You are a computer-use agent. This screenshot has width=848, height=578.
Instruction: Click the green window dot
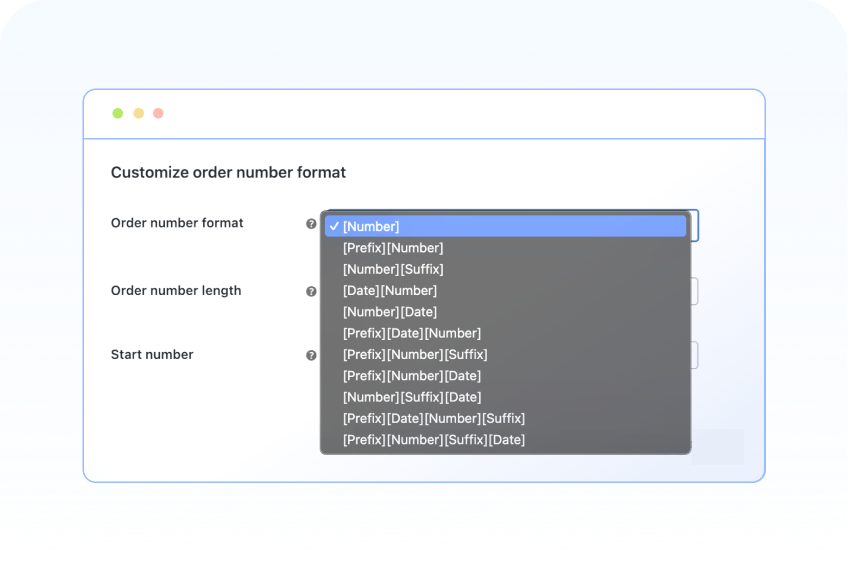117,113
